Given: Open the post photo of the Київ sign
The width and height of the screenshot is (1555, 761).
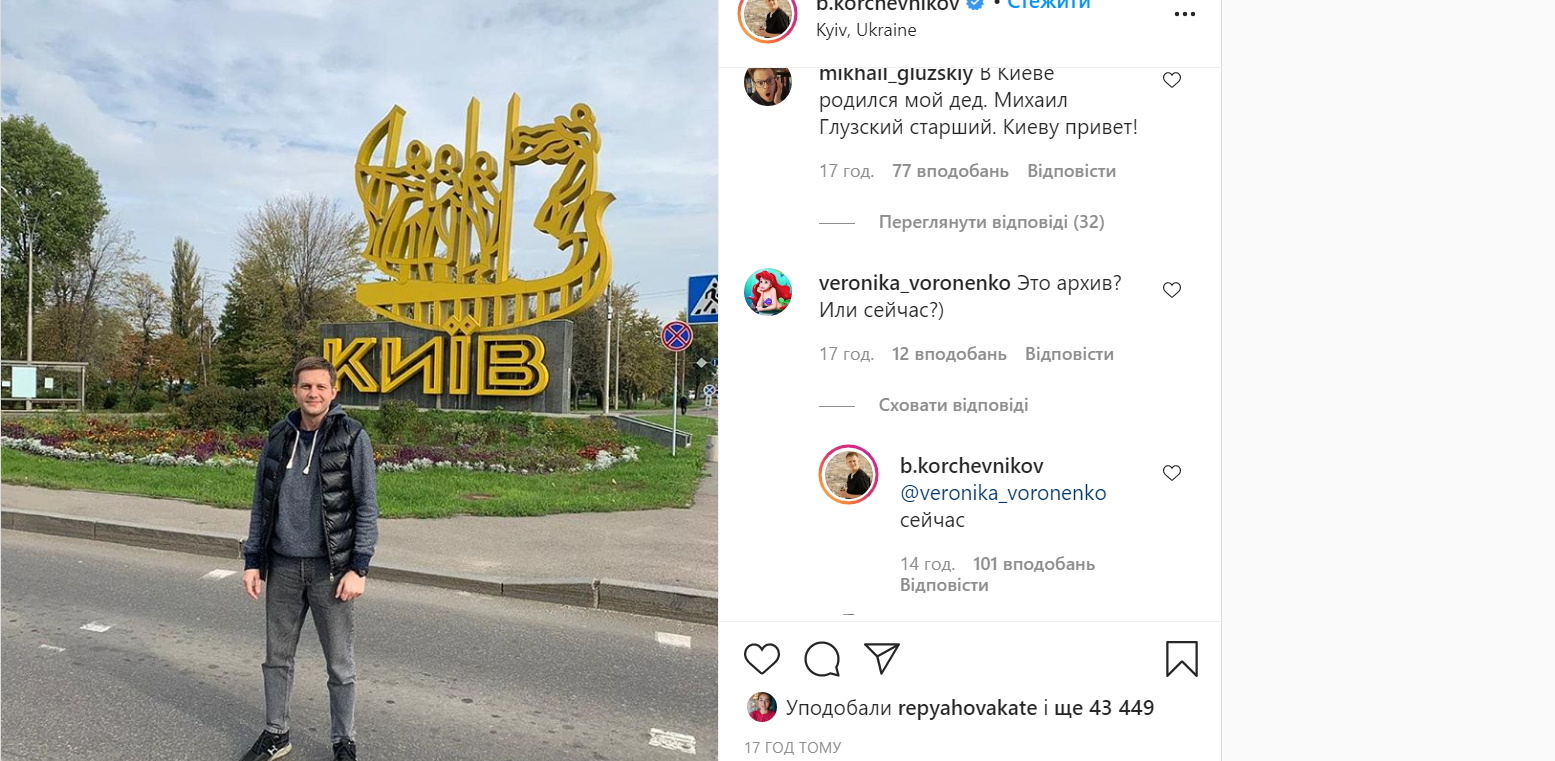Looking at the screenshot, I should click(359, 380).
